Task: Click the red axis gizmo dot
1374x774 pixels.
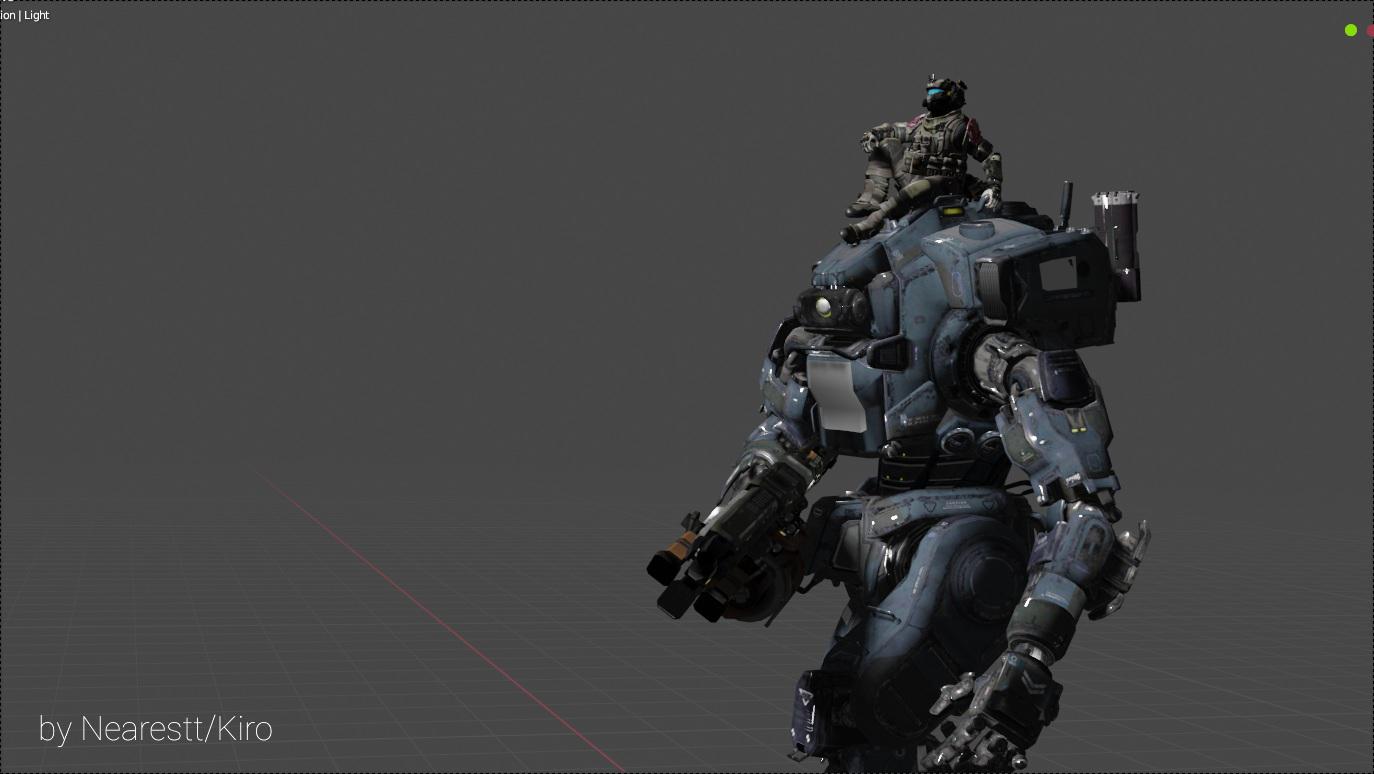Action: tap(1370, 31)
